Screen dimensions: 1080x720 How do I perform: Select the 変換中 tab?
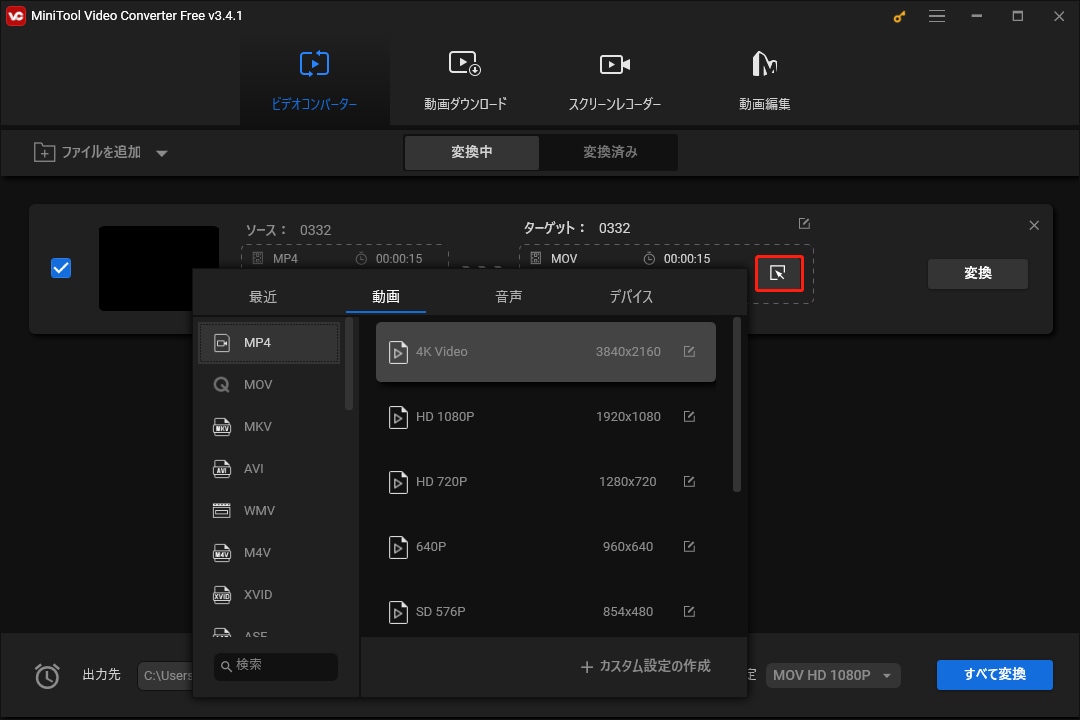[472, 152]
